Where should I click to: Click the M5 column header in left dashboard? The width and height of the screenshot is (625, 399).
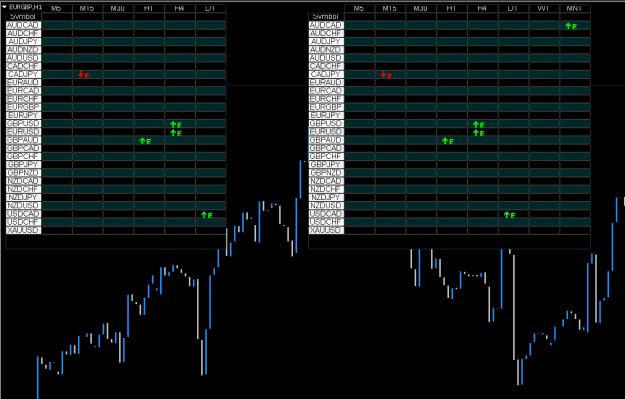[57, 8]
